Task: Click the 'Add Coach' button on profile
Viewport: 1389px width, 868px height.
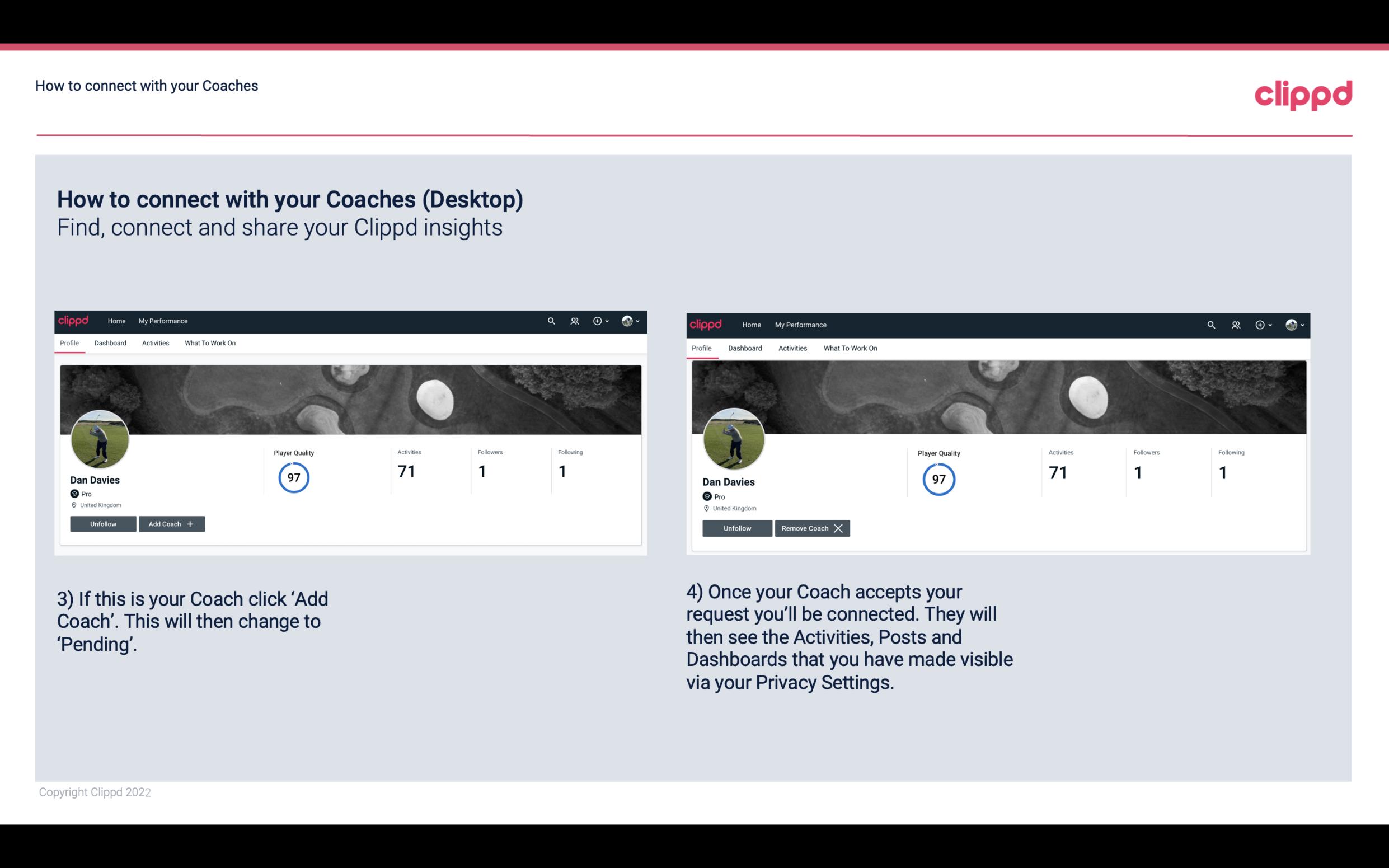Action: click(172, 524)
